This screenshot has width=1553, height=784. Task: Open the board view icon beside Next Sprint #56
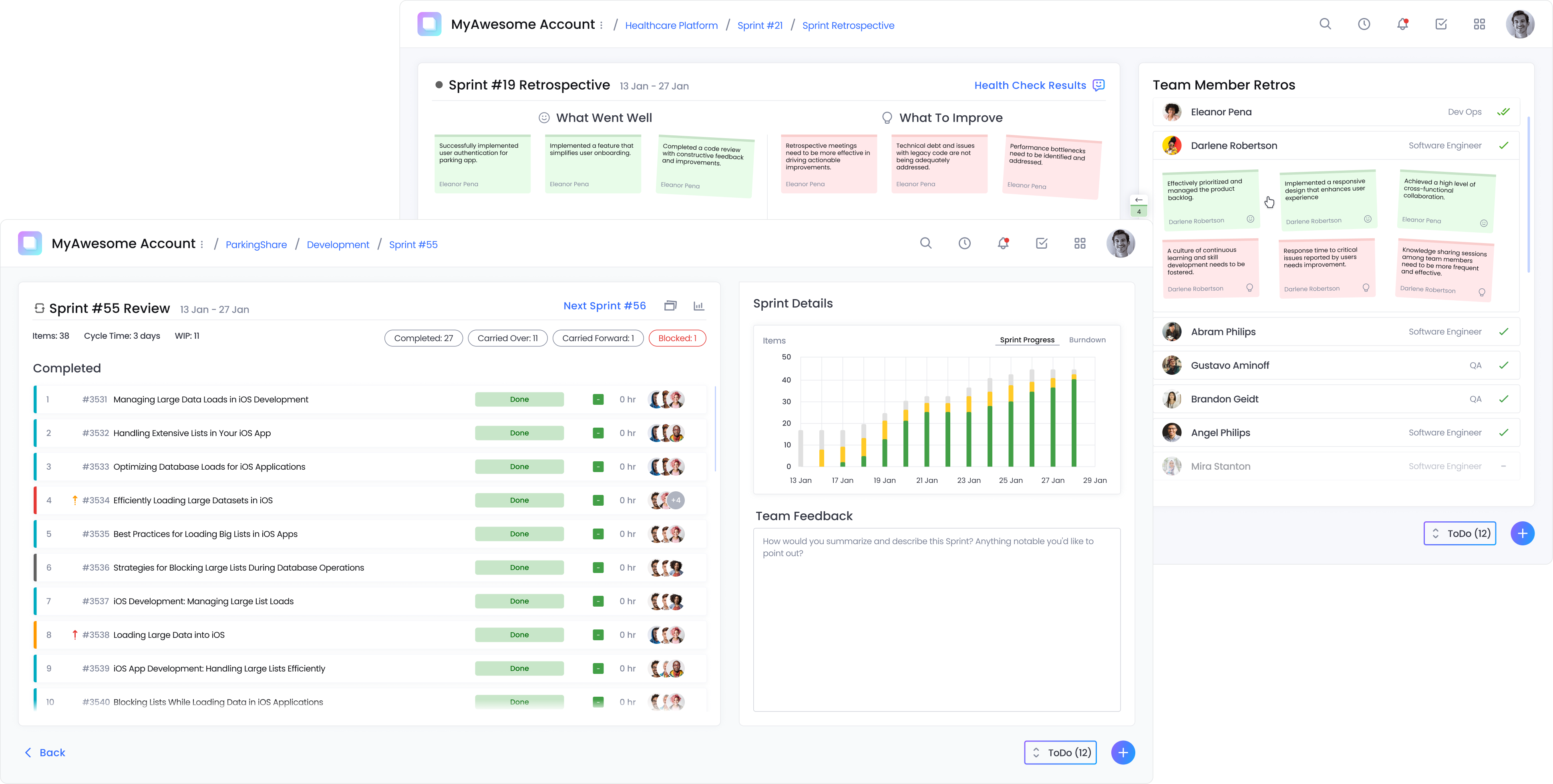(x=670, y=306)
